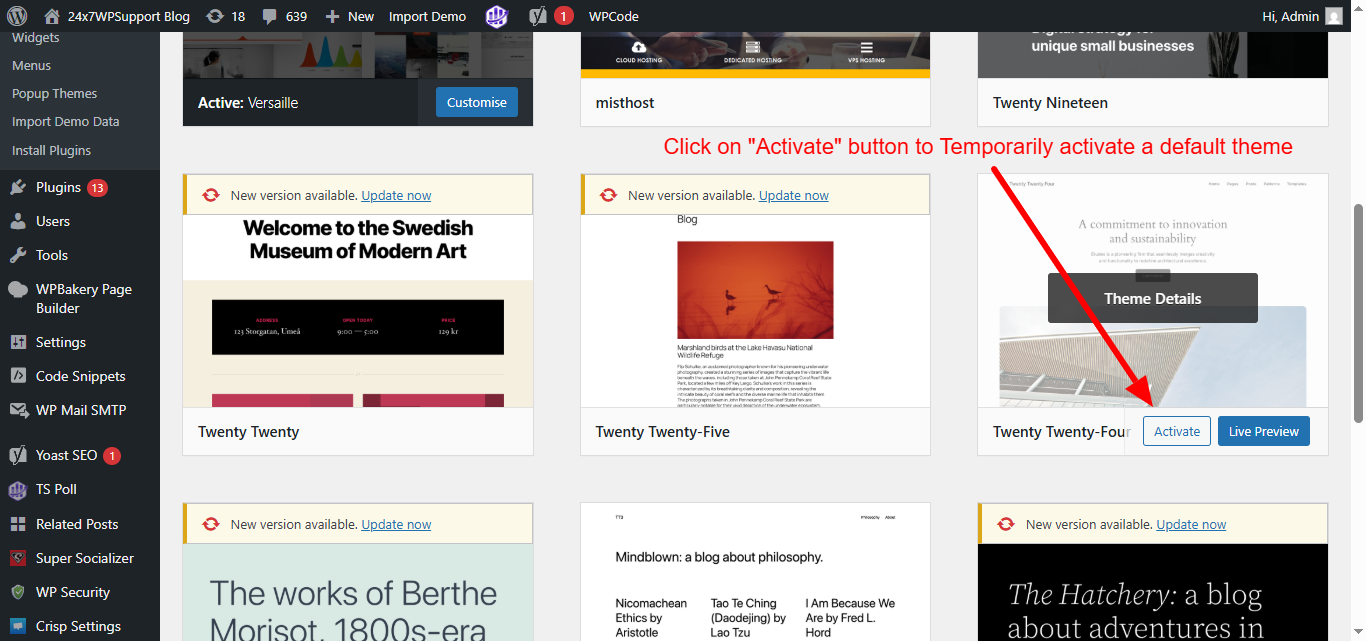Click the Twenty Nineteen theme name
This screenshot has width=1366, height=641.
click(1050, 103)
